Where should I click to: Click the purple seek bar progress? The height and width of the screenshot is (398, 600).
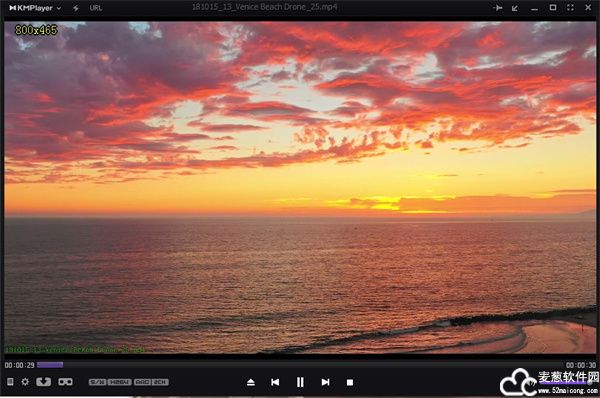[50, 365]
